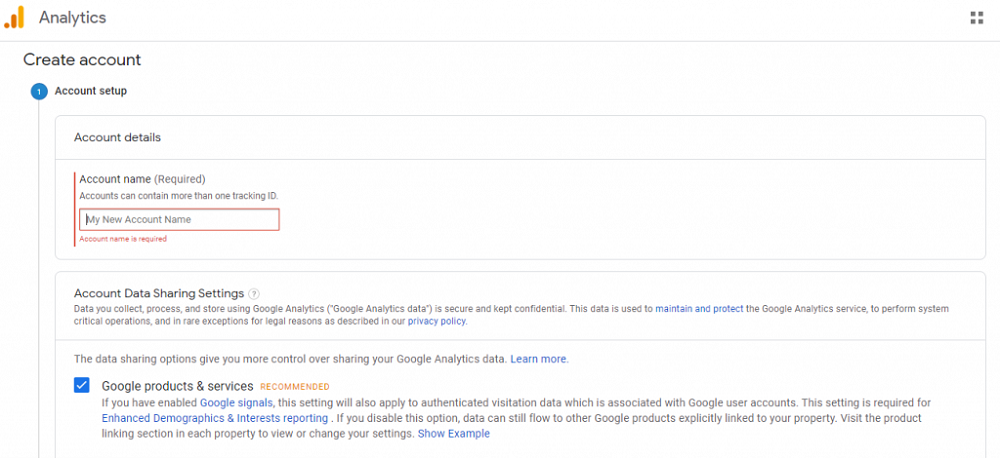
Task: Click the Google Analytics logo icon
Action: (14, 17)
